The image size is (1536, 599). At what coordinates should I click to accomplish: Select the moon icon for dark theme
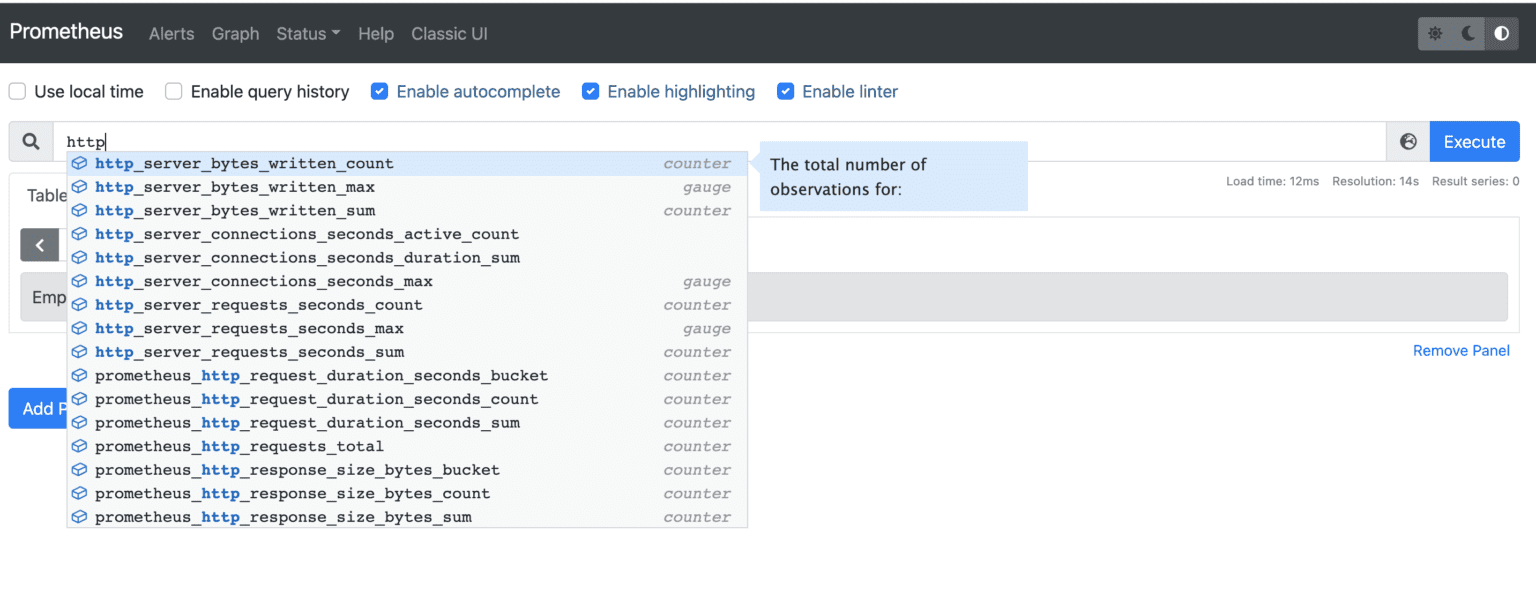(1467, 33)
